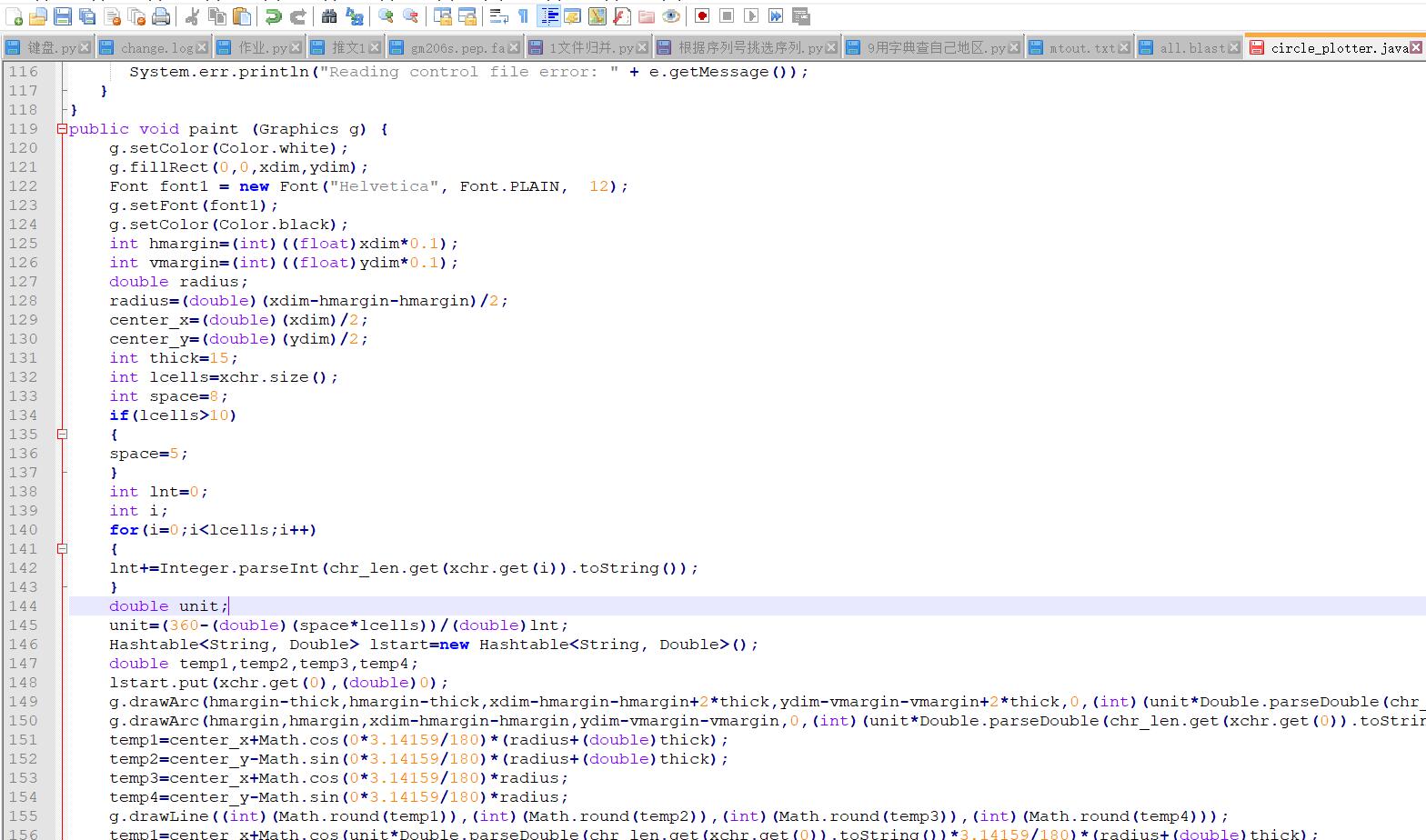Open the Replace dialog icon
This screenshot has height=840, width=1426.
tap(354, 16)
